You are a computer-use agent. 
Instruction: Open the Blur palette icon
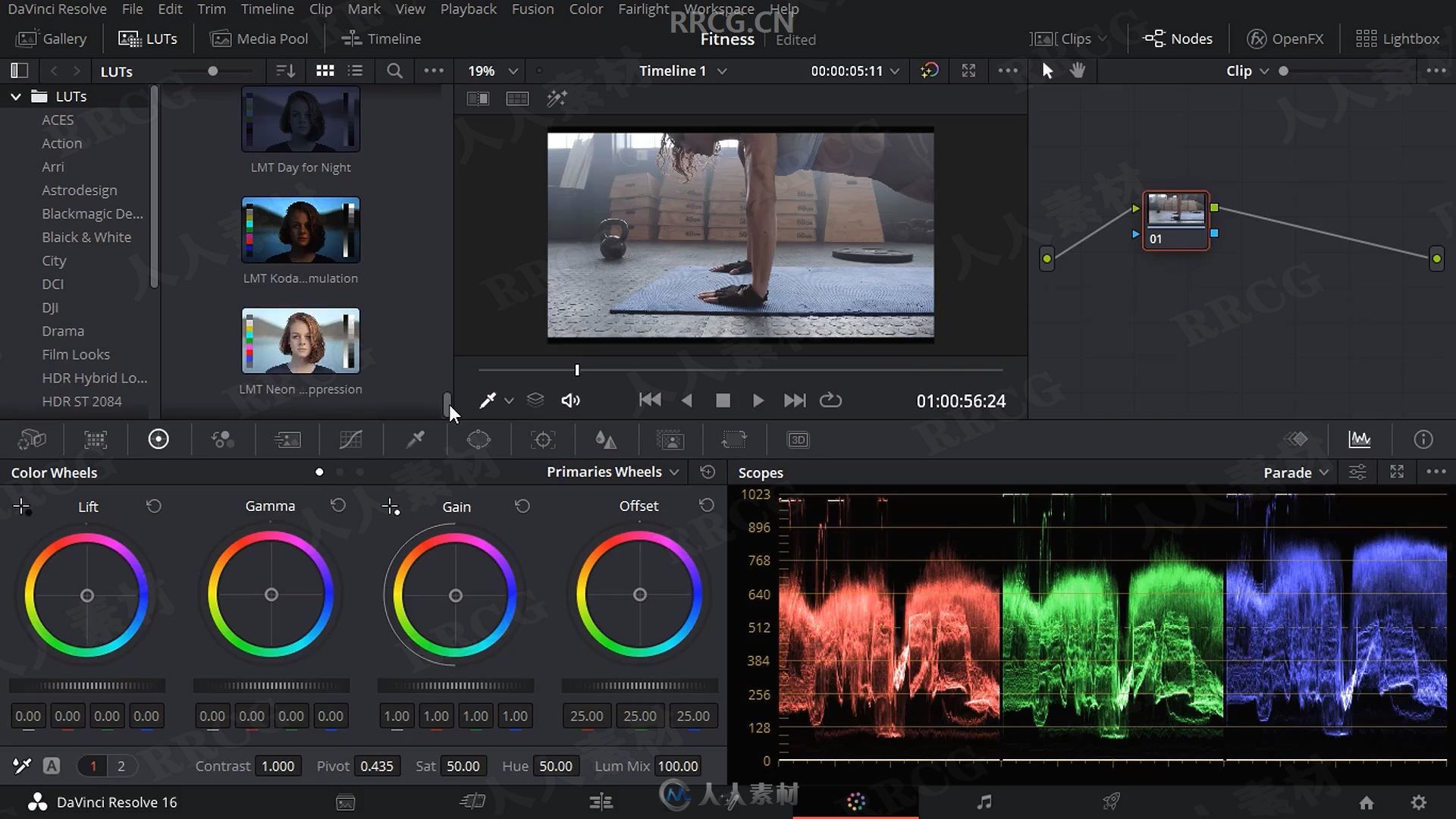tap(605, 440)
